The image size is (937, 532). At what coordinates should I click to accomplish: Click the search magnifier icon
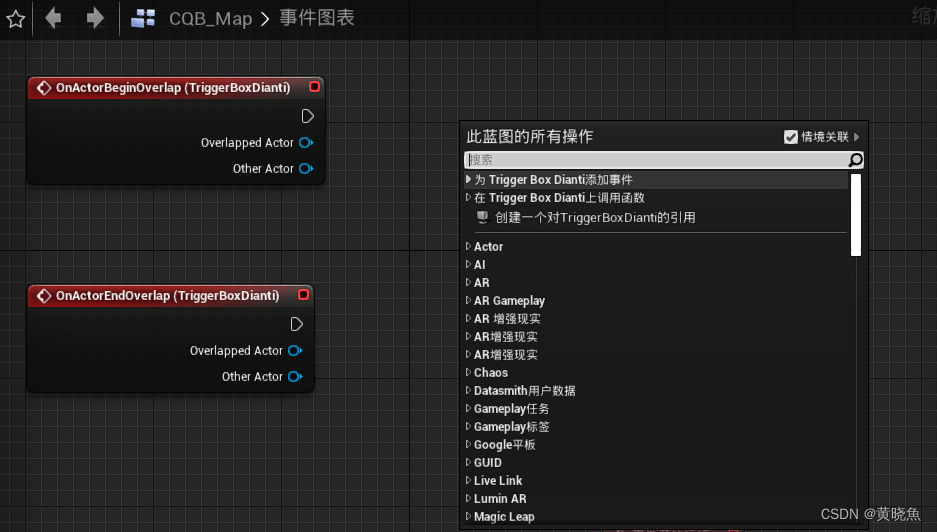point(856,160)
